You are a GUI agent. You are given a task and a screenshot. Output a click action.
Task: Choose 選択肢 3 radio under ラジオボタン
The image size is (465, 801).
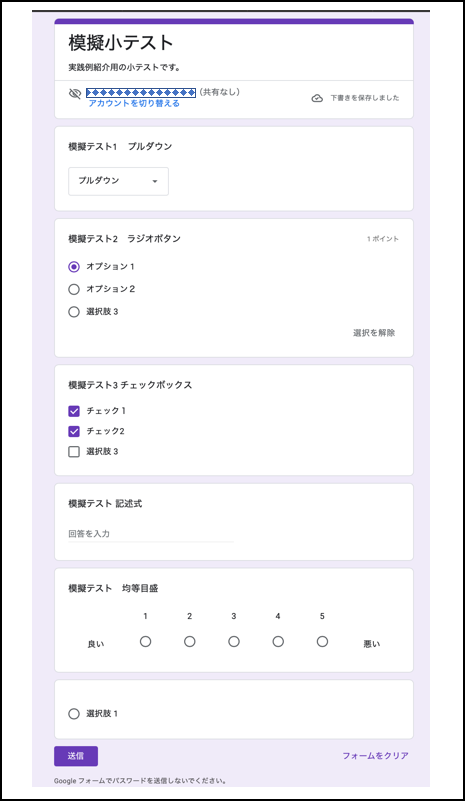(74, 312)
